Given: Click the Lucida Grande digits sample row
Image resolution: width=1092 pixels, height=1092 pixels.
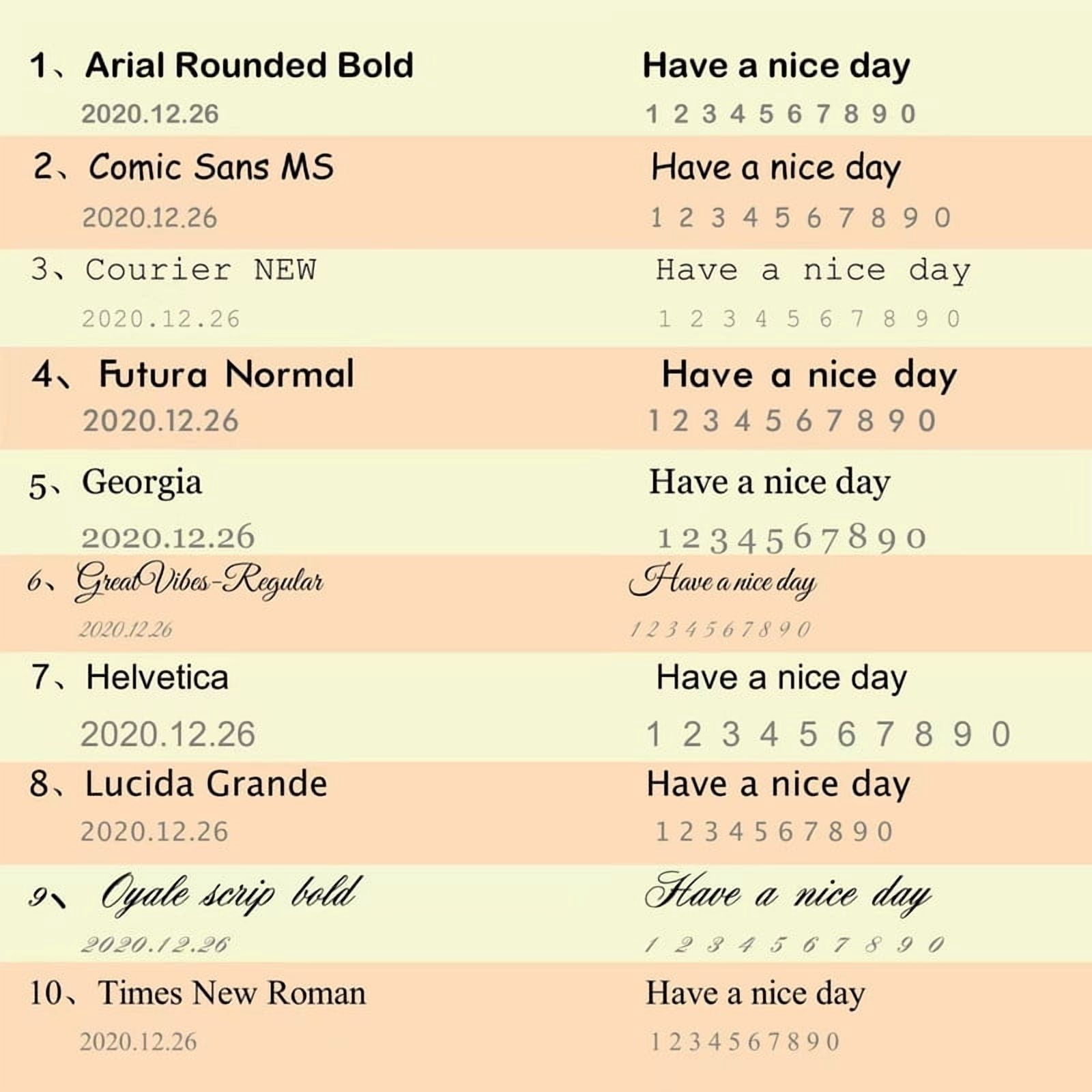Looking at the screenshot, I should pyautogui.click(x=774, y=832).
